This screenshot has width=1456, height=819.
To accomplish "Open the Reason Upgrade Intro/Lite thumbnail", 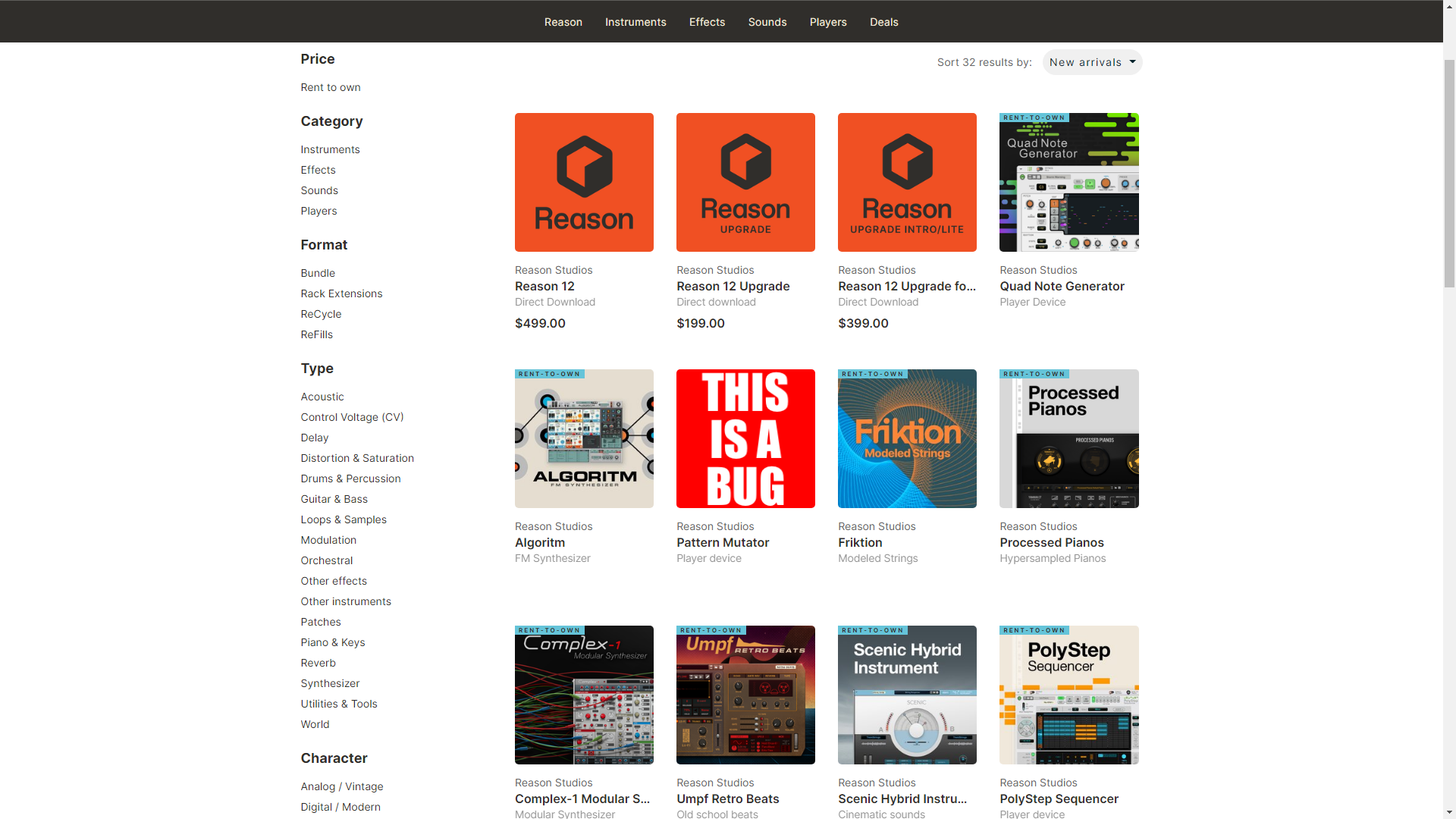I will (907, 182).
